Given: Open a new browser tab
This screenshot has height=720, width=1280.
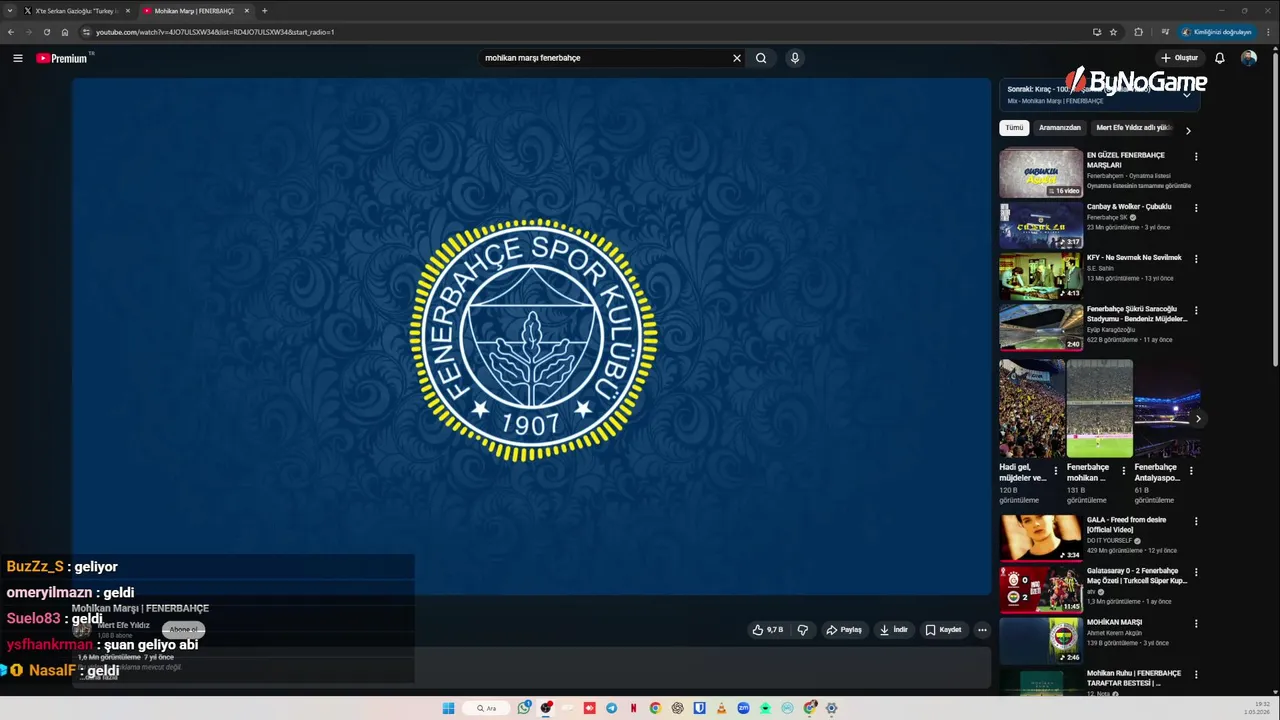Looking at the screenshot, I should [x=265, y=10].
